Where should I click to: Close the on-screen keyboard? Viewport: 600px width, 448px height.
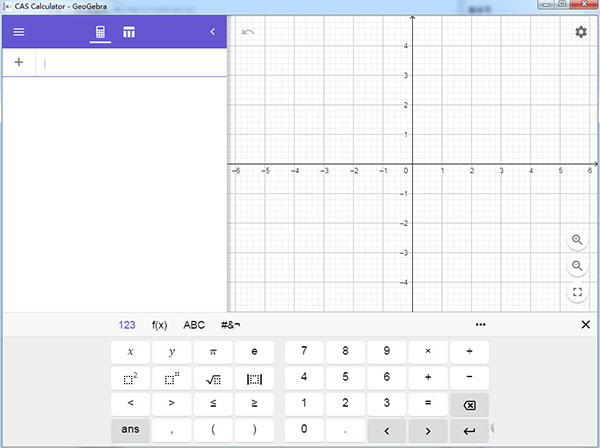pos(586,325)
